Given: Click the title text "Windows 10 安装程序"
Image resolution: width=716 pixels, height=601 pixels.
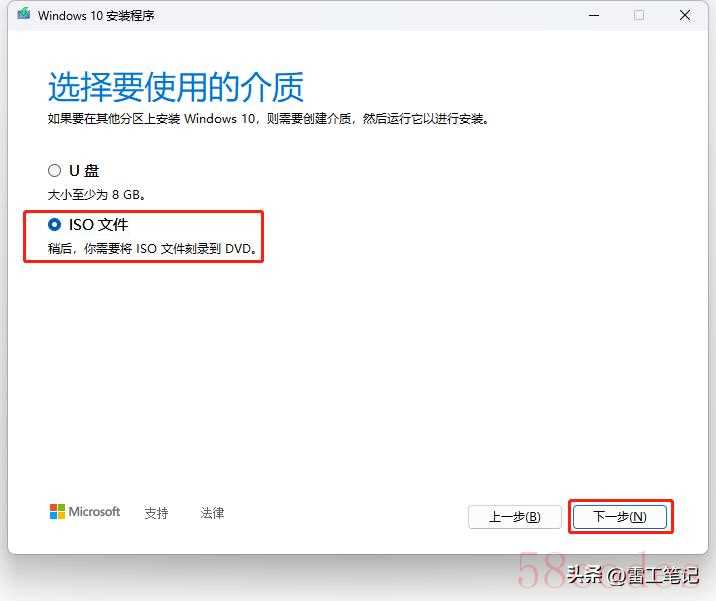Looking at the screenshot, I should point(96,16).
